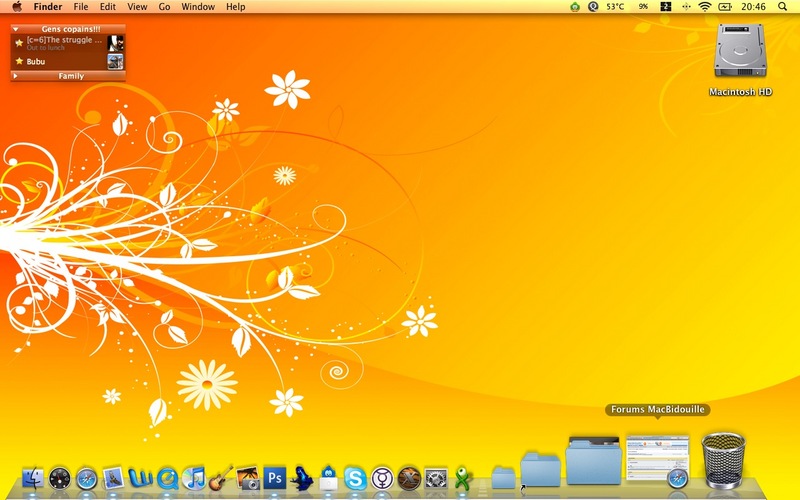Open the Apple menu
Screen dimensions: 800x500
click(x=16, y=7)
